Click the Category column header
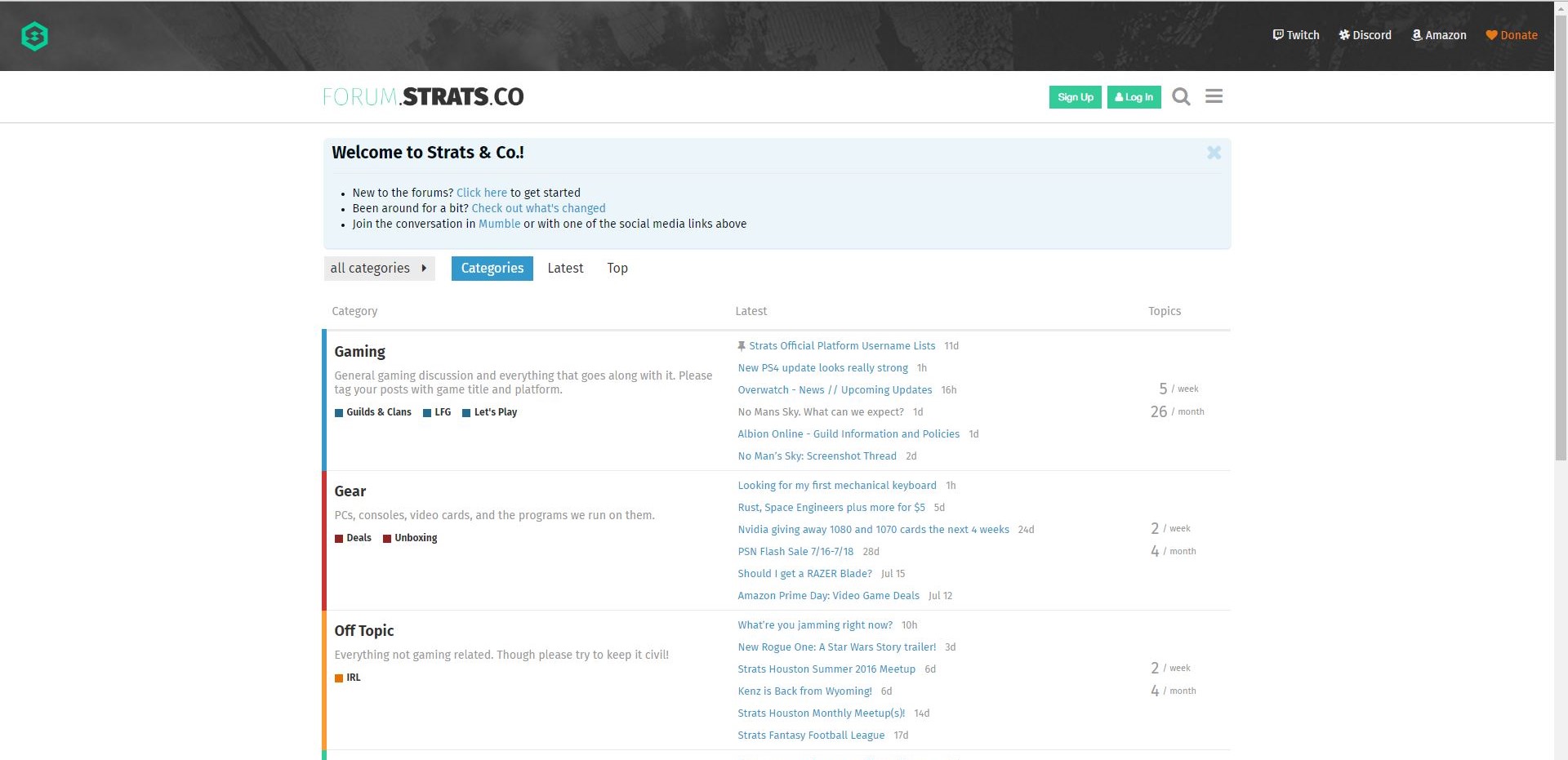 click(354, 311)
